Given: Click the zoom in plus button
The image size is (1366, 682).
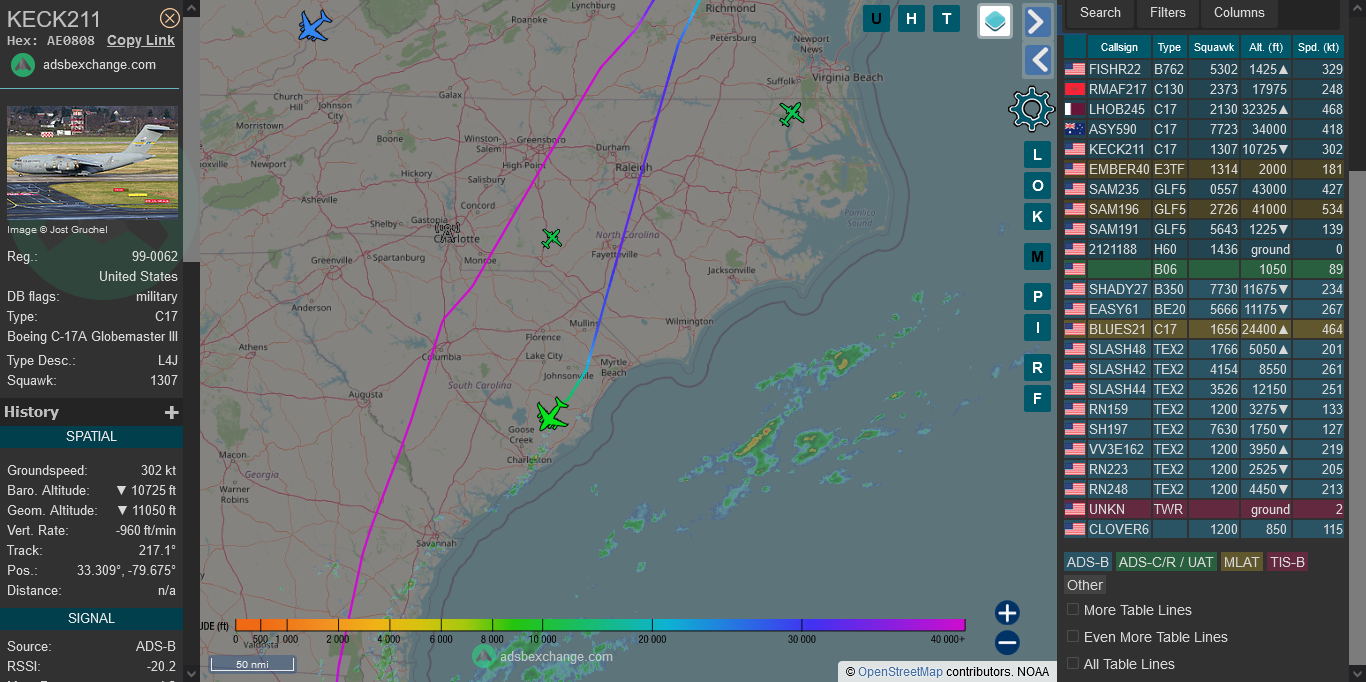Looking at the screenshot, I should (1007, 613).
